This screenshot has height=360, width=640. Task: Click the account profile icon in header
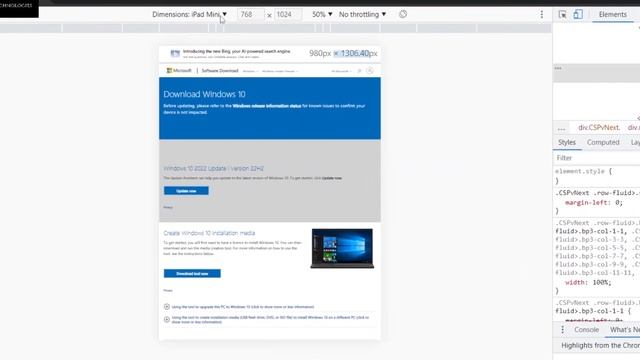(370, 71)
